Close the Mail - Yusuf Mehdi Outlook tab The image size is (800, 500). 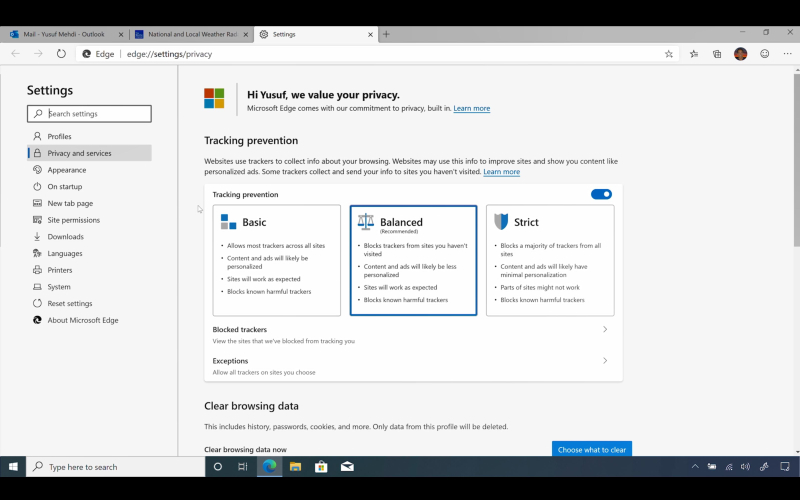(x=121, y=35)
